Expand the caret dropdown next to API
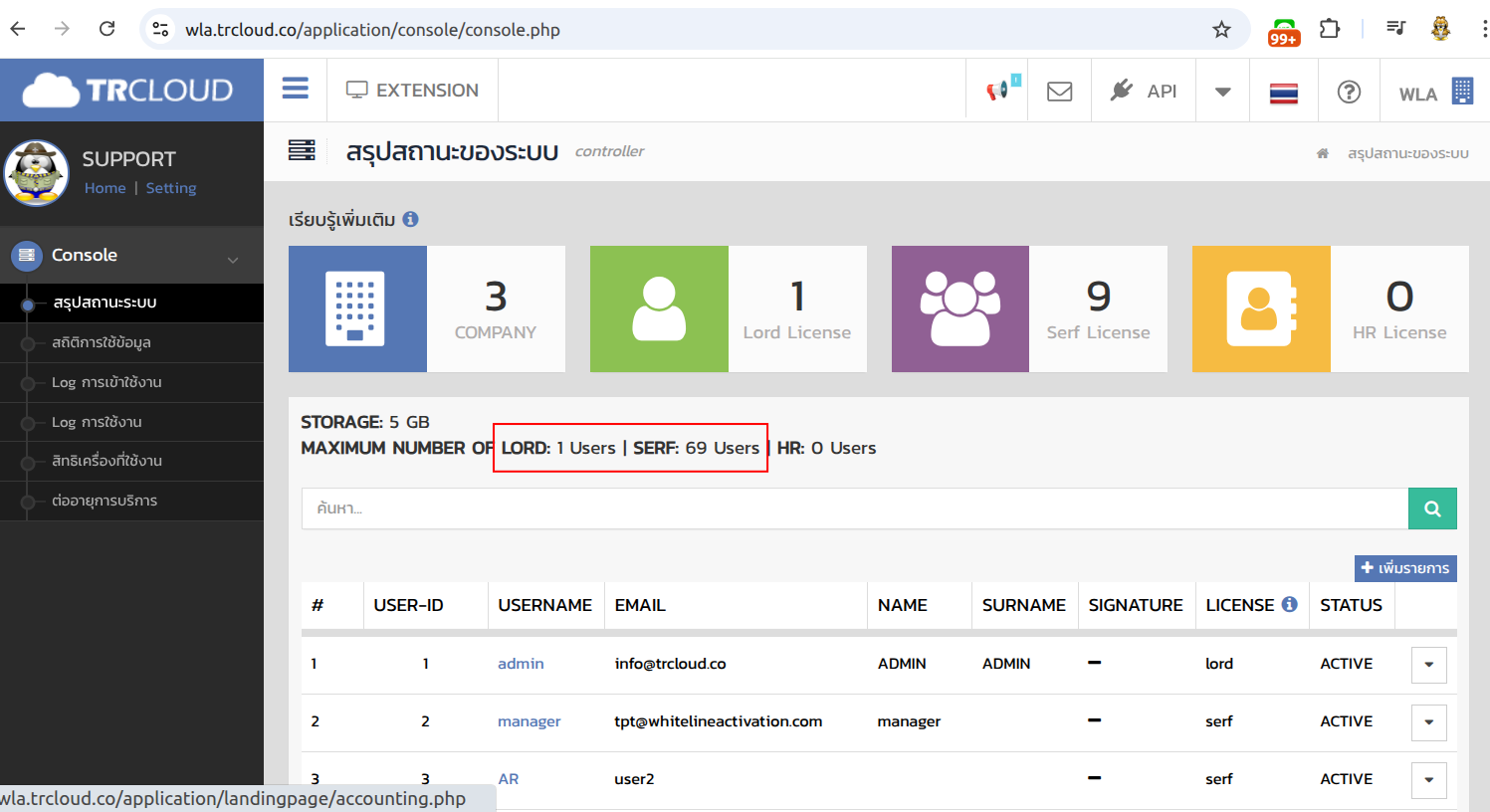Screen dimensions: 1490x812 1223,92
